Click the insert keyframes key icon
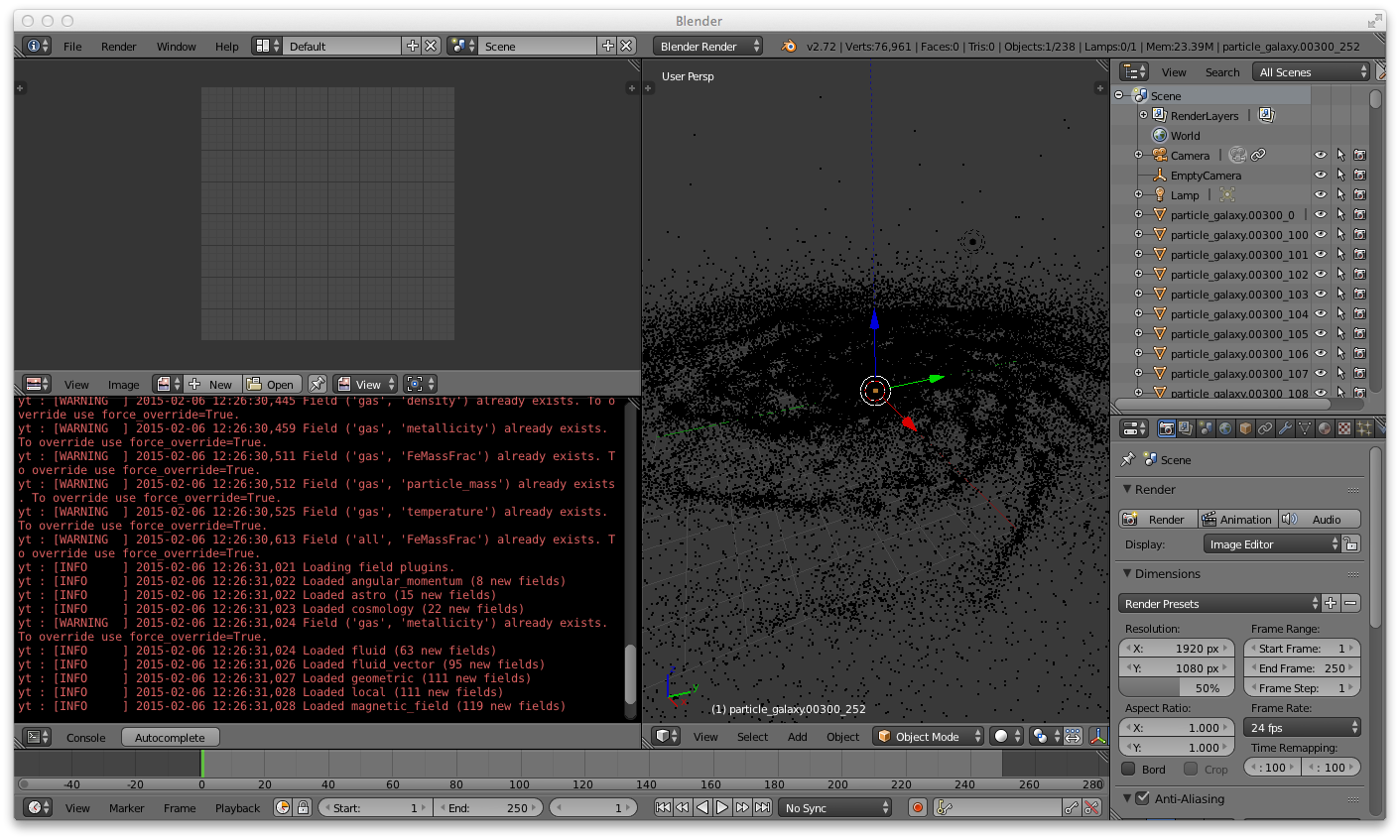 tap(1072, 807)
